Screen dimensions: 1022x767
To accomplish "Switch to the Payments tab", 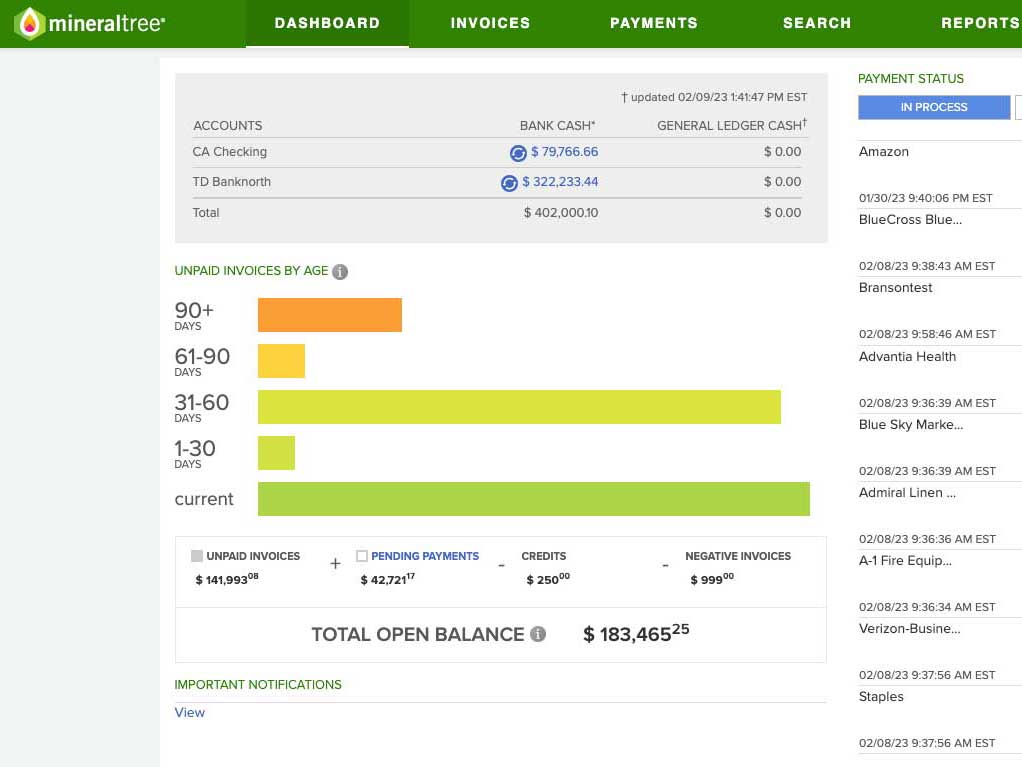I will (x=654, y=23).
